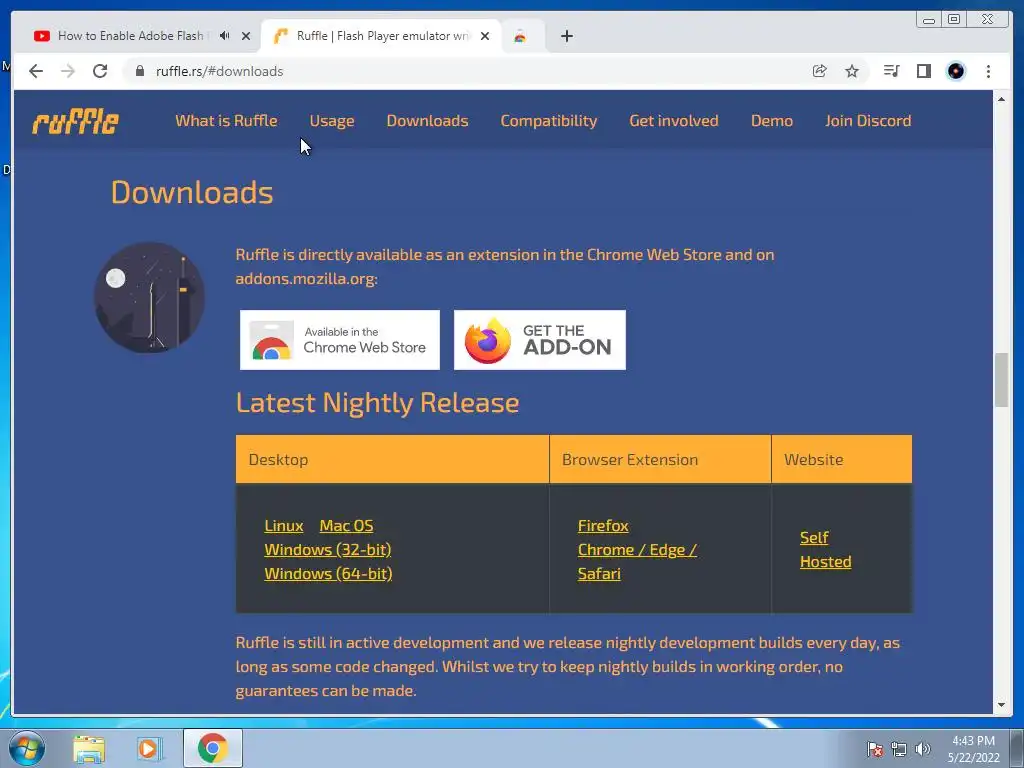This screenshot has width=1024, height=768.
Task: Close the Ruffle Flash Player emulator tab
Action: pos(485,36)
